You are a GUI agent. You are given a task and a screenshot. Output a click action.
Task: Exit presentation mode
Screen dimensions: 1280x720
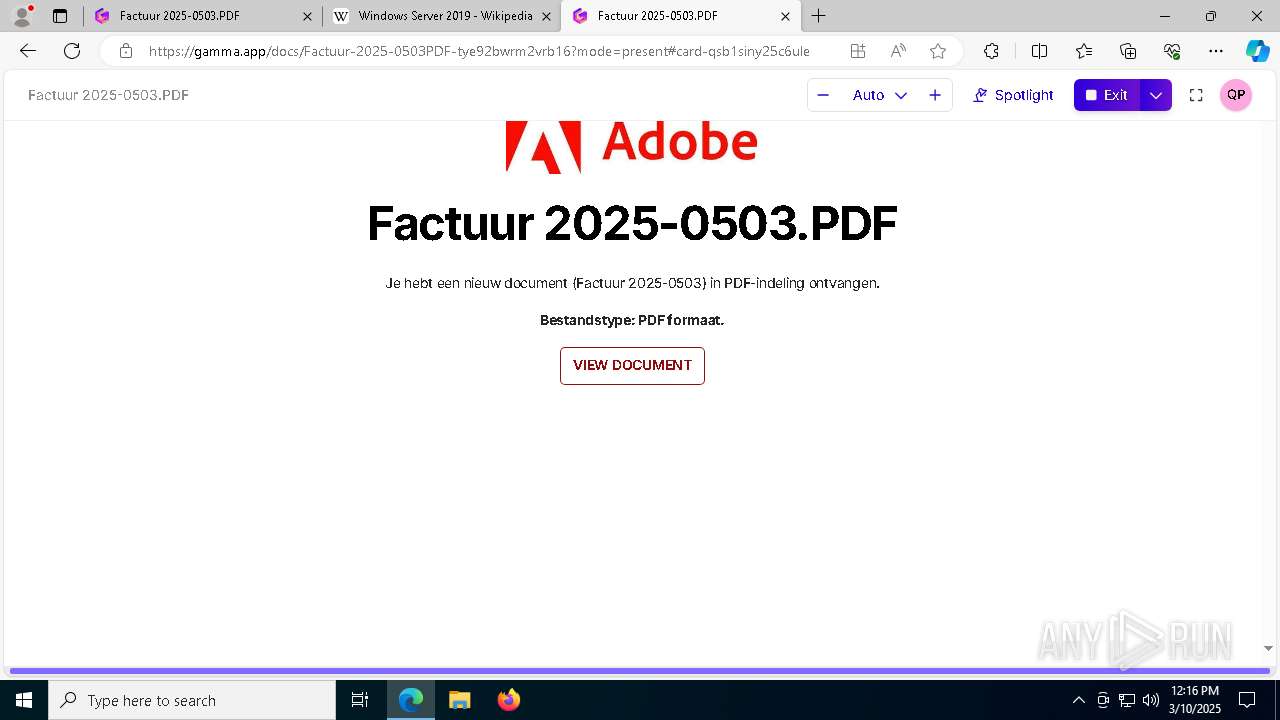[1107, 95]
